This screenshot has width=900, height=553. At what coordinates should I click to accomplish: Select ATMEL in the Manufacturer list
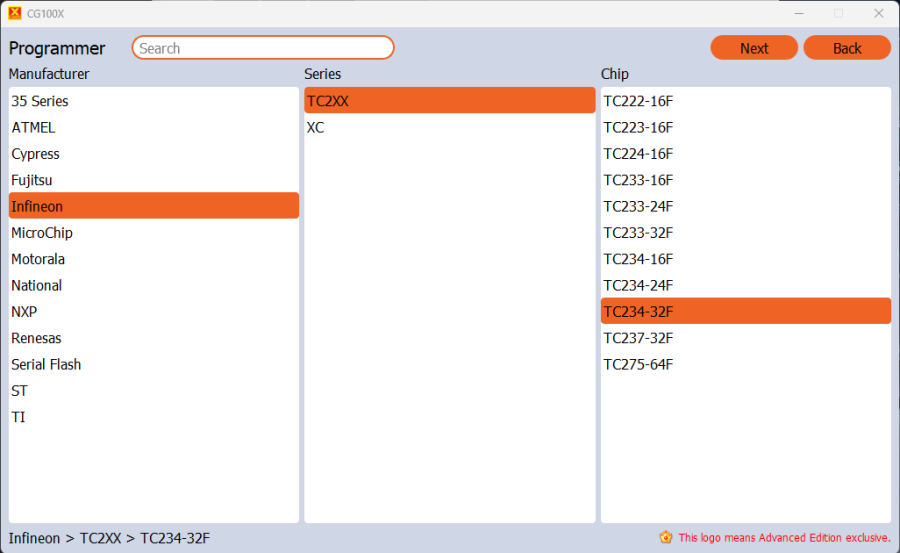pyautogui.click(x=34, y=127)
